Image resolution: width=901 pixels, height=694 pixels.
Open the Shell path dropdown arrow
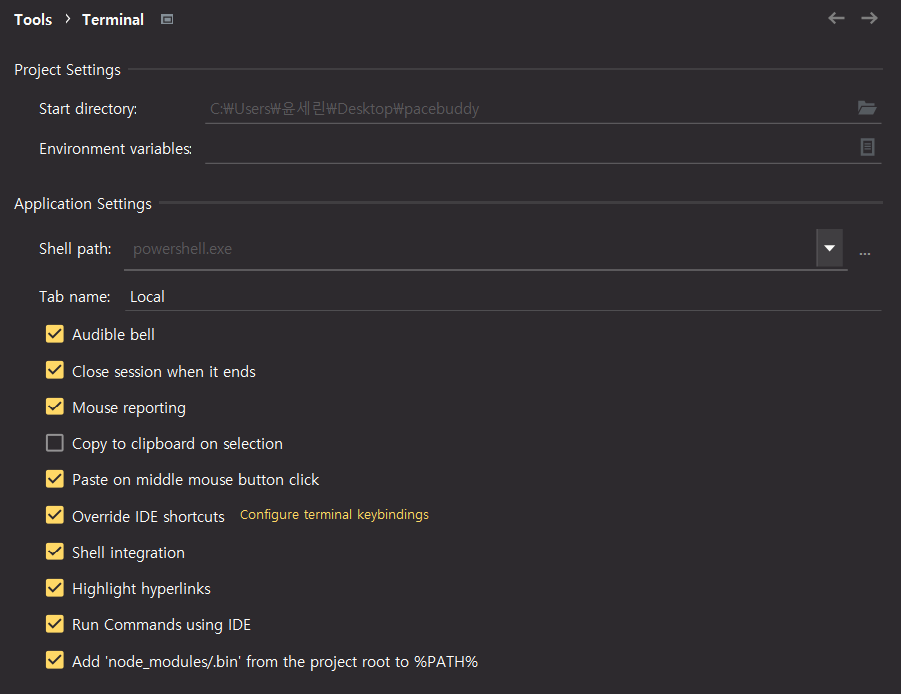point(829,248)
